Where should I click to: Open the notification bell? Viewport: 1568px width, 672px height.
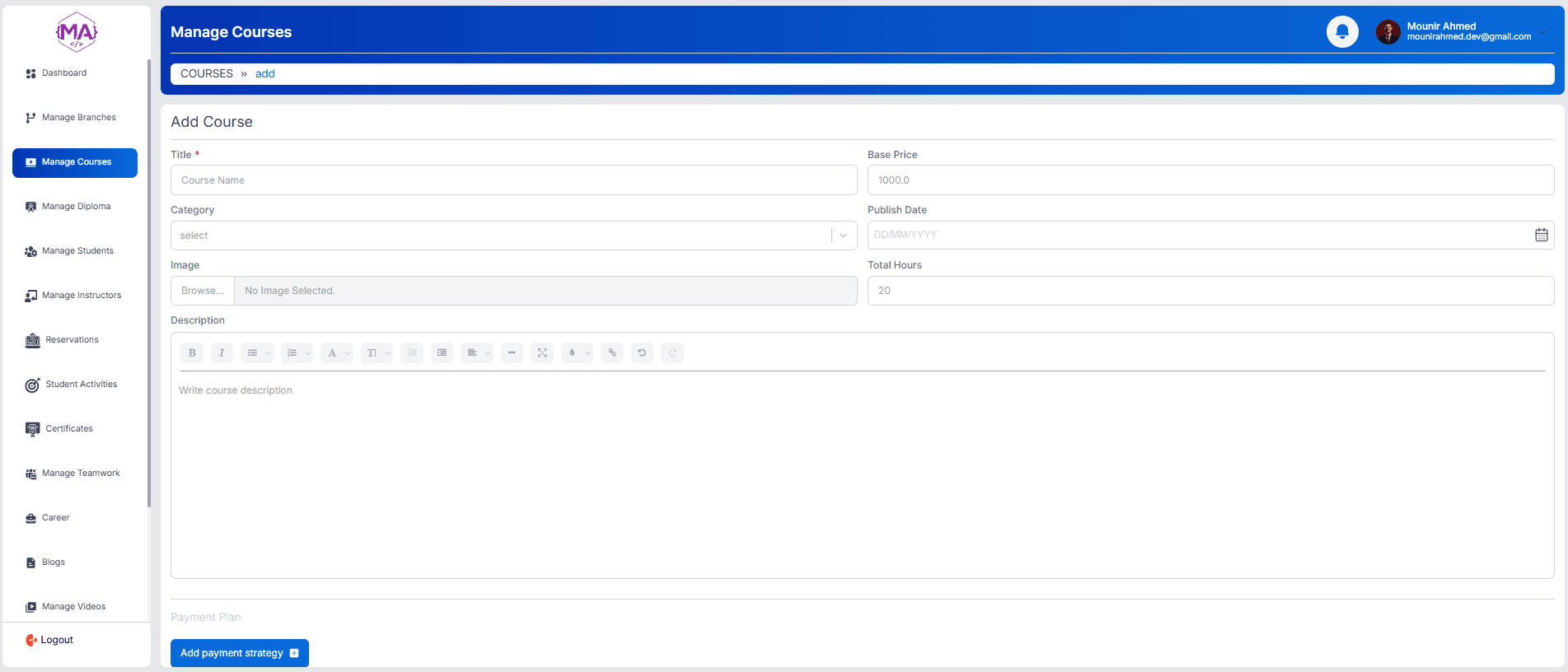(x=1341, y=32)
